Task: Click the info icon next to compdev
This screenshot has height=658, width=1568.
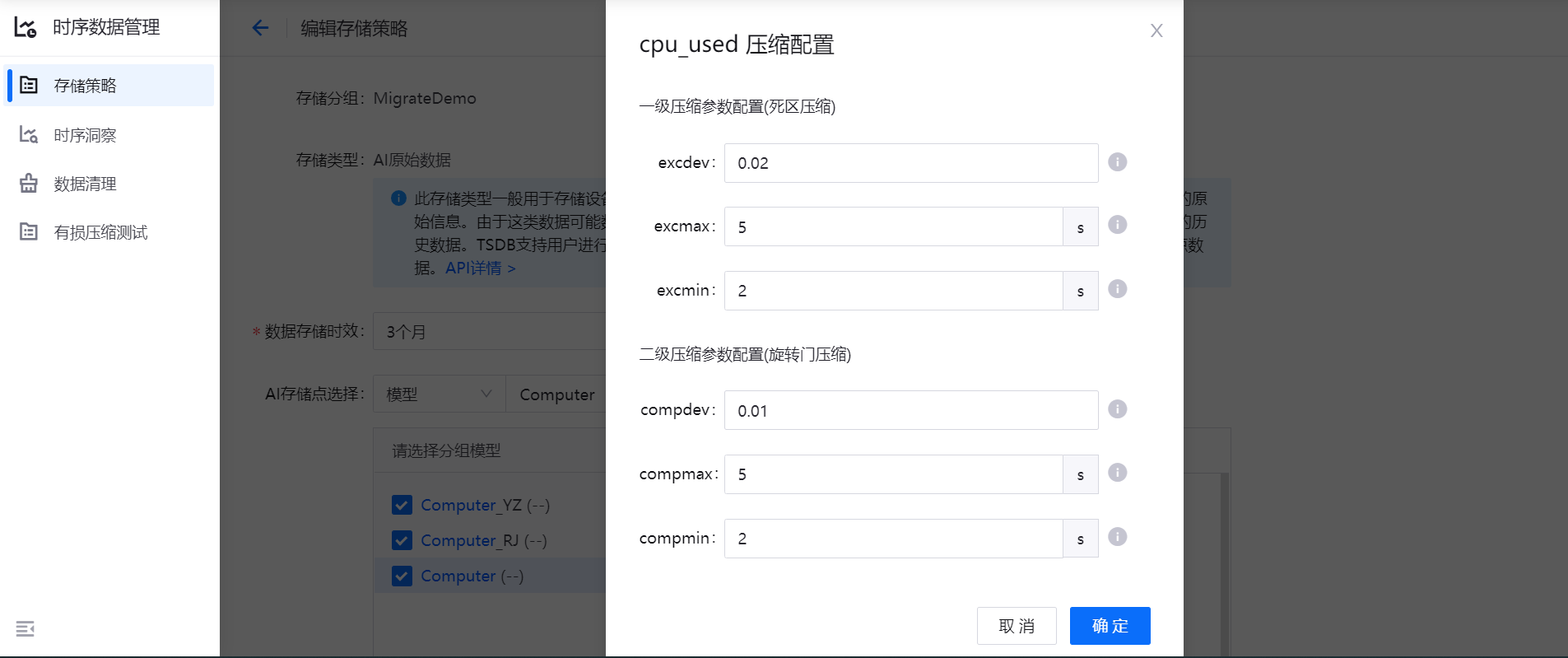Action: (x=1117, y=409)
